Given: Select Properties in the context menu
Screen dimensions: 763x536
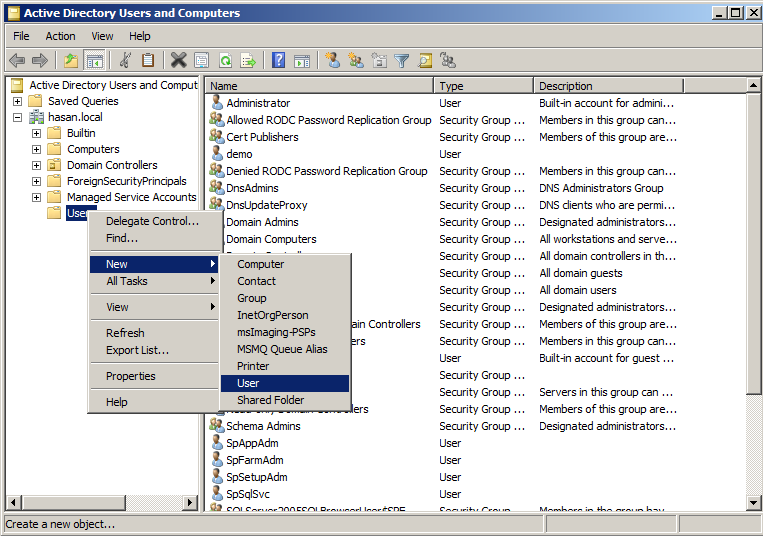Looking at the screenshot, I should point(154,376).
